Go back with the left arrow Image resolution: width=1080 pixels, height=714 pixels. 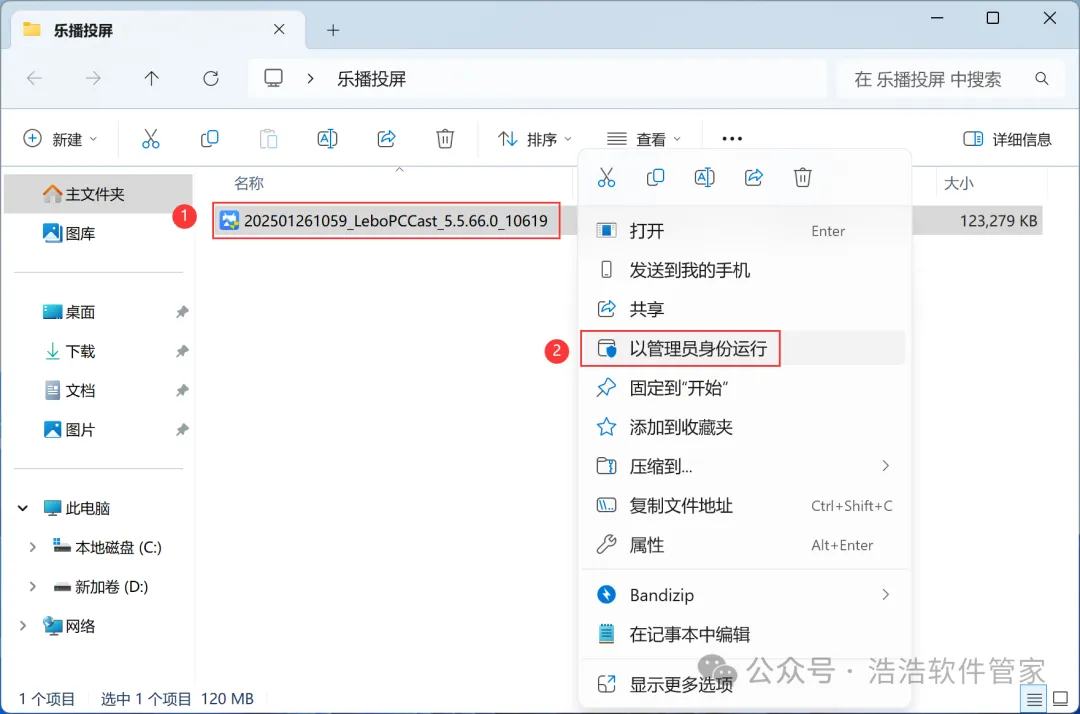pyautogui.click(x=34, y=78)
